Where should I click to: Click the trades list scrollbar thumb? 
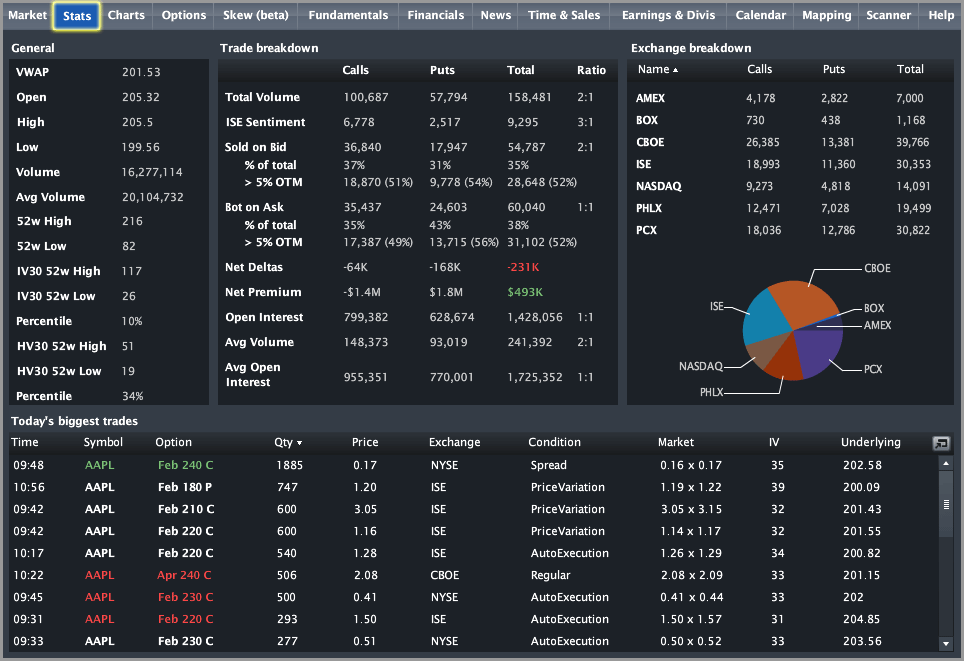[x=946, y=504]
